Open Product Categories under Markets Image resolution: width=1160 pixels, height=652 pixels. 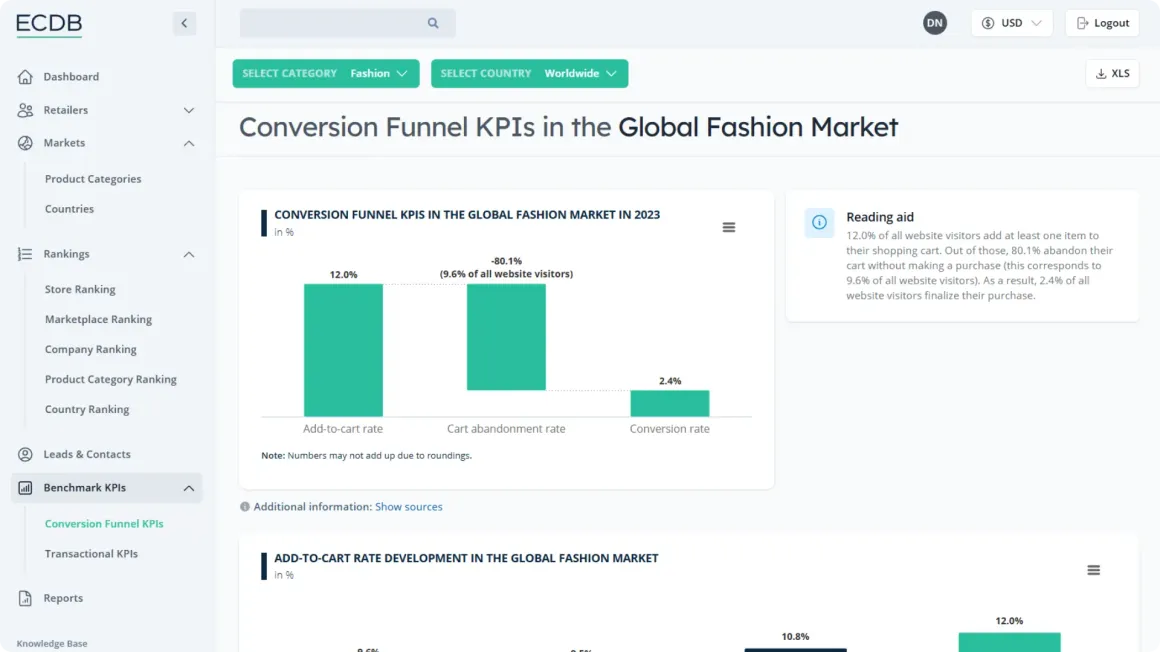pyautogui.click(x=92, y=179)
